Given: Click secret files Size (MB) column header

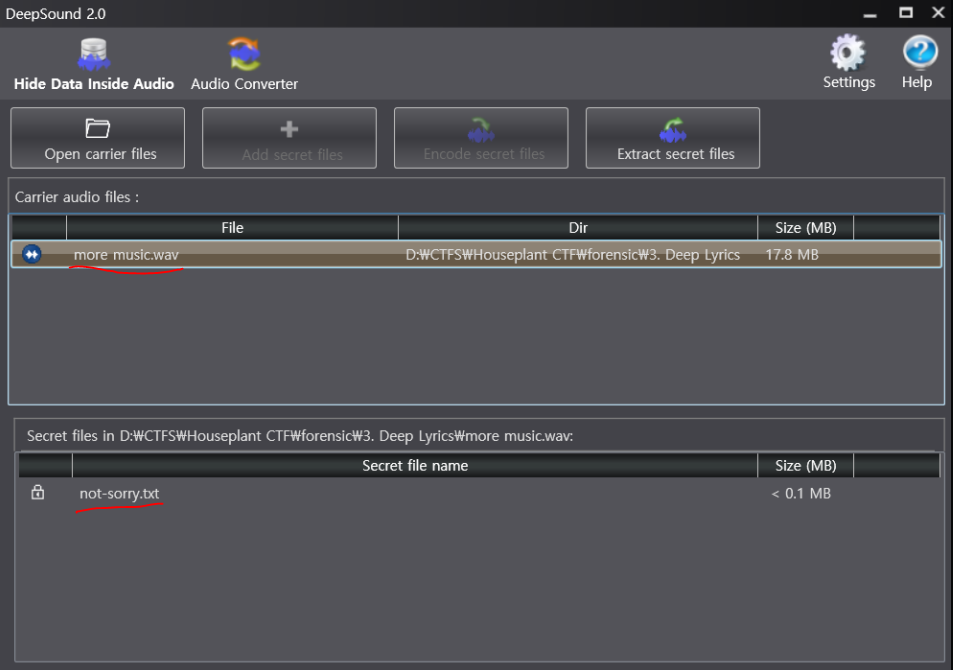Looking at the screenshot, I should click(x=806, y=466).
